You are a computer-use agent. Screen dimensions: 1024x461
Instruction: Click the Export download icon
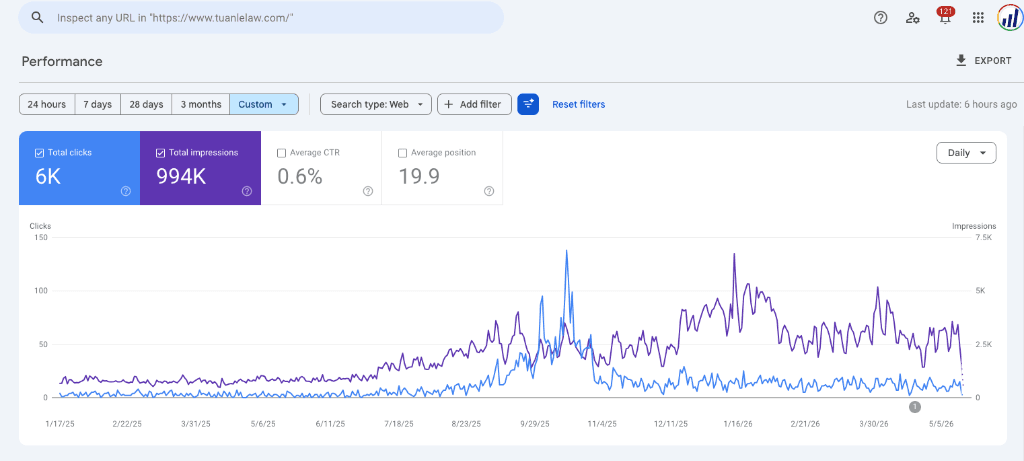point(961,61)
